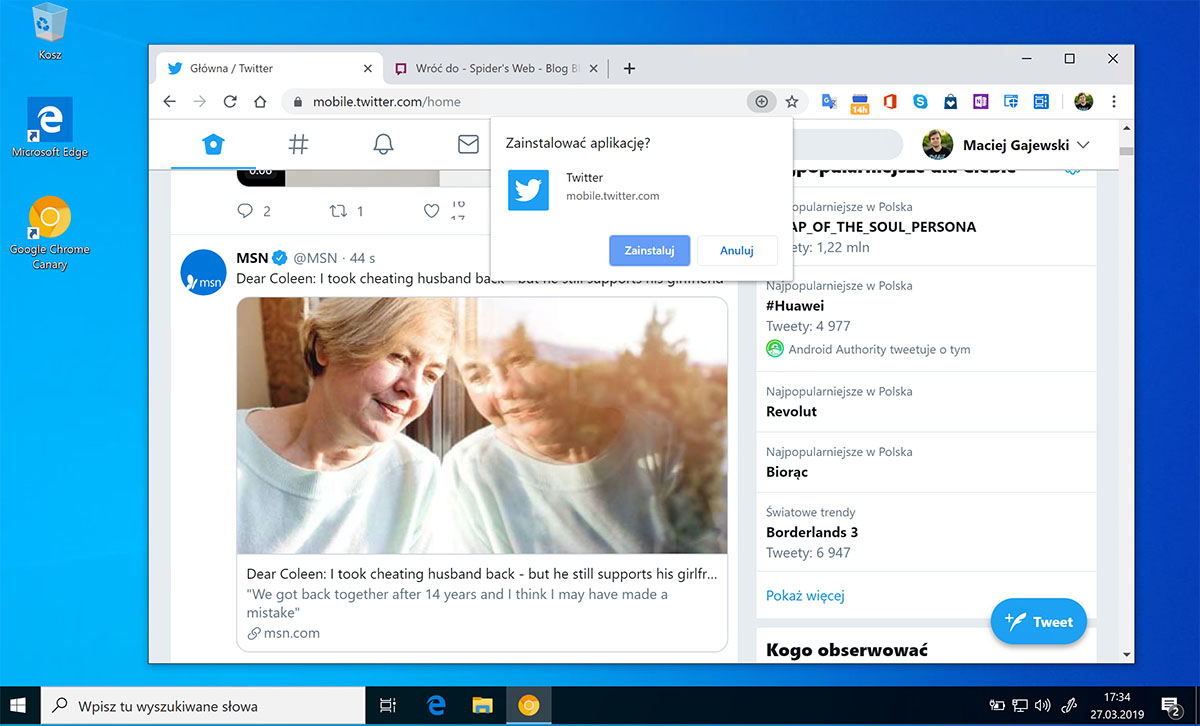
Task: Click the MSN tweet author name
Action: [252, 258]
